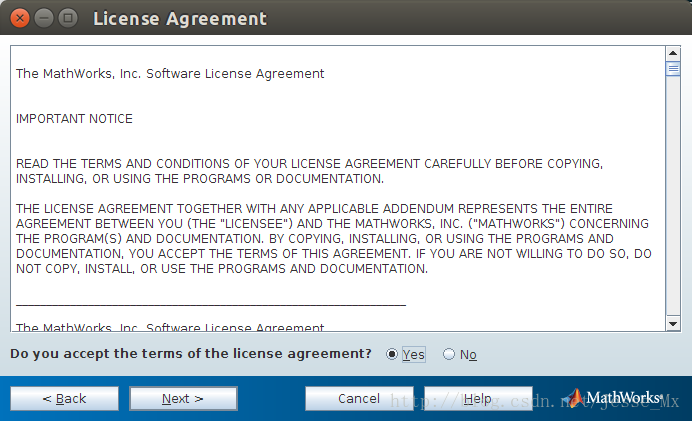Click the scrollbar up arrow
The height and width of the screenshot is (421, 692).
click(673, 54)
